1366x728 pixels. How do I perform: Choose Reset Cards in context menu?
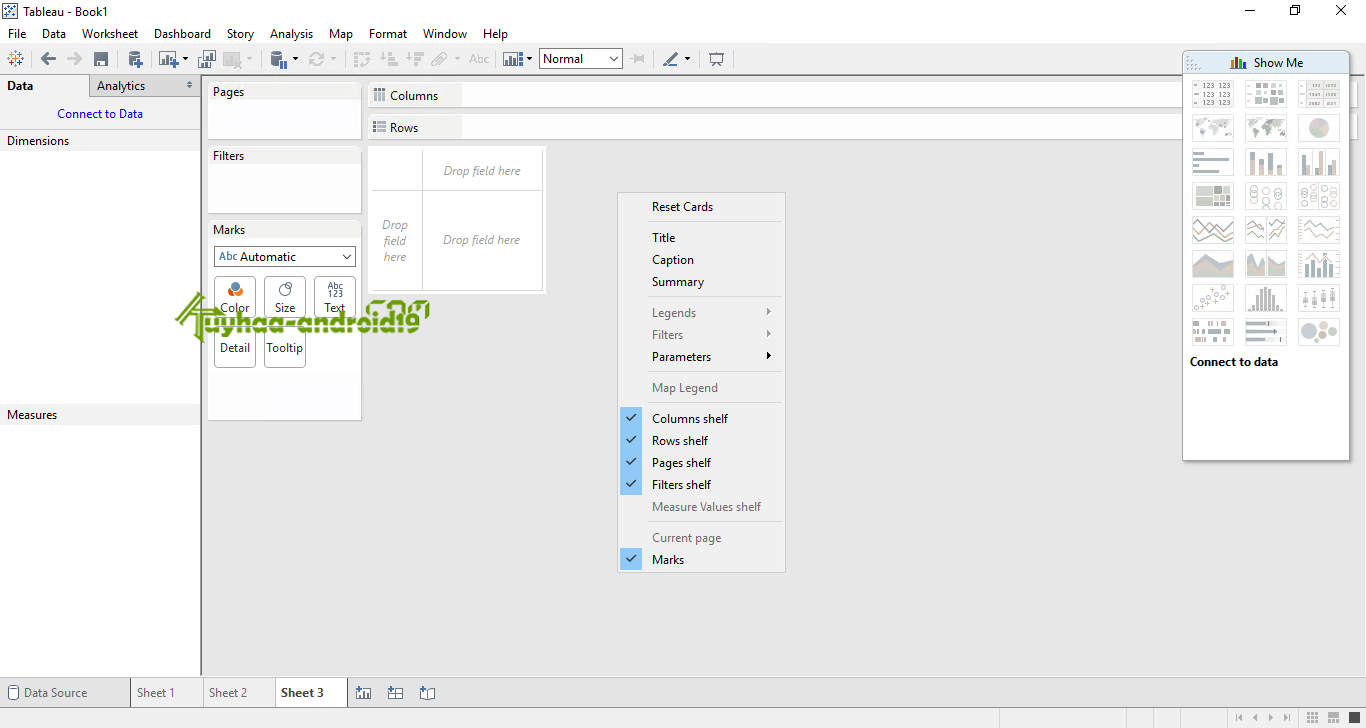tap(683, 206)
